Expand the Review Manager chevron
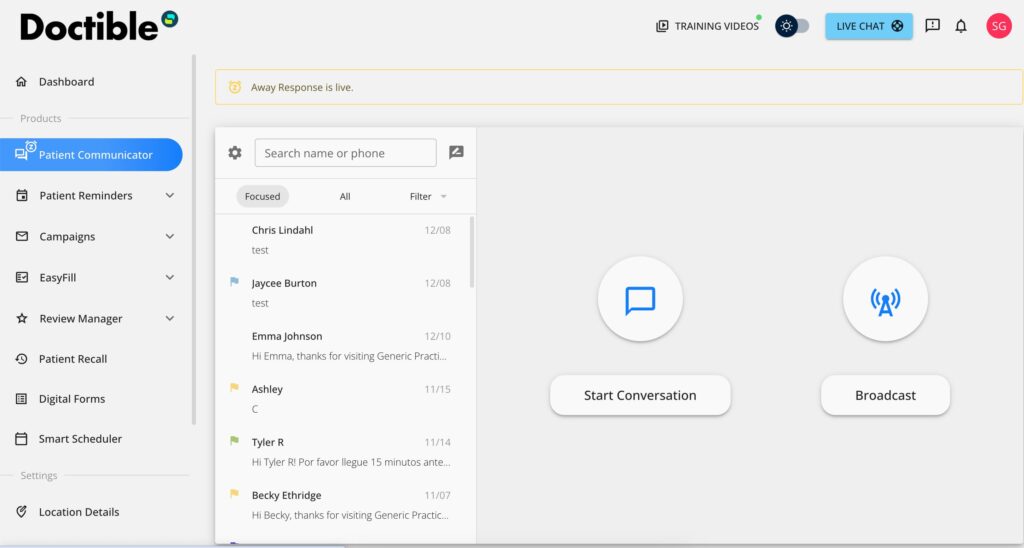The width and height of the screenshot is (1024, 548). click(170, 319)
